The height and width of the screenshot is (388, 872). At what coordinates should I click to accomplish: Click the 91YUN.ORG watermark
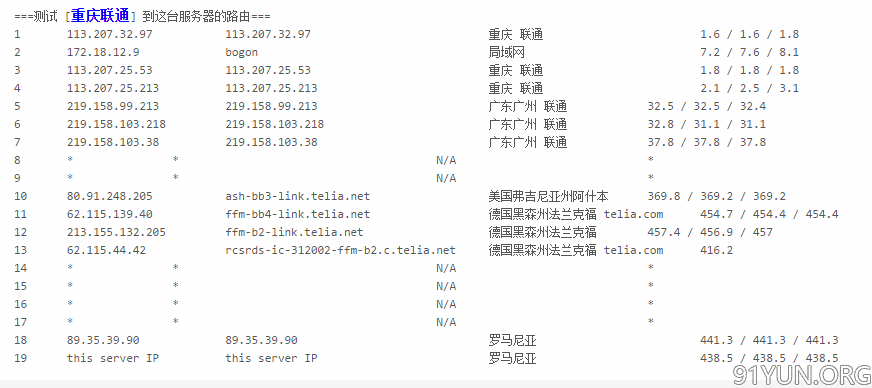(x=801, y=375)
